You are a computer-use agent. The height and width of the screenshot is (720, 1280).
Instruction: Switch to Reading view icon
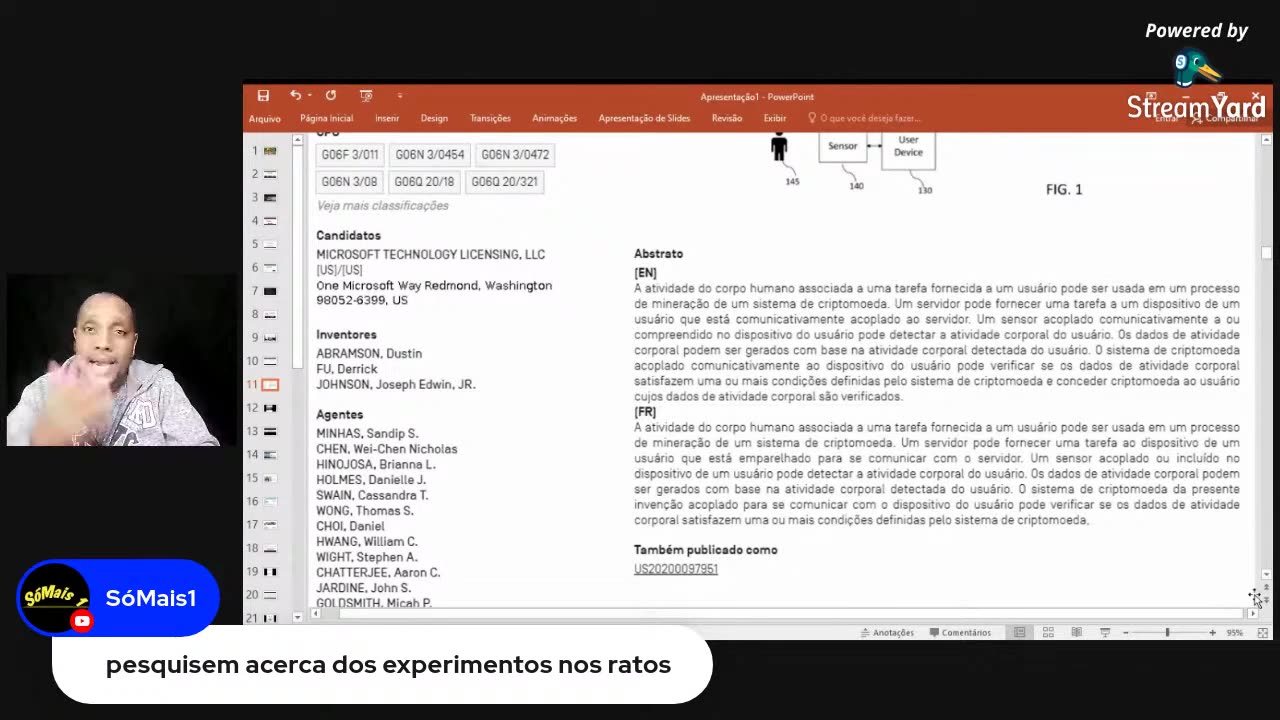1076,633
